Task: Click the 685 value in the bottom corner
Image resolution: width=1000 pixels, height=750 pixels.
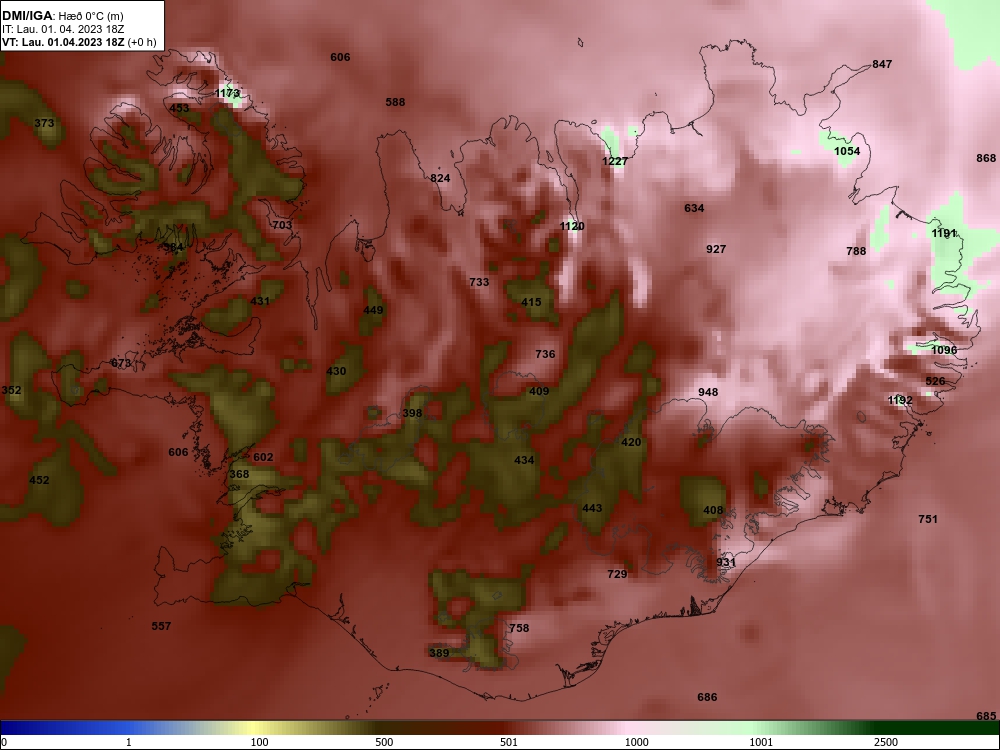Action: tap(986, 716)
